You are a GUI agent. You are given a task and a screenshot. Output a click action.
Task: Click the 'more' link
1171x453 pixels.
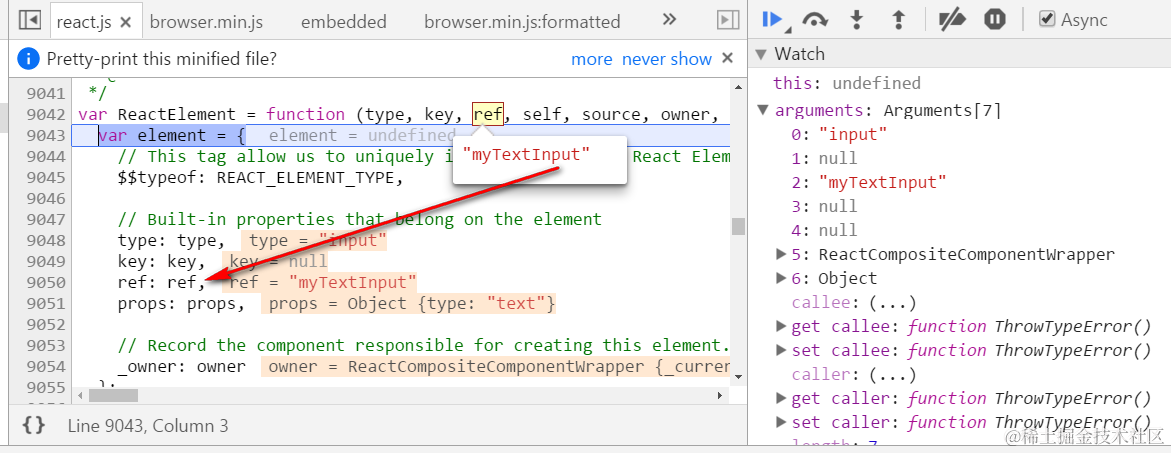pyautogui.click(x=591, y=59)
